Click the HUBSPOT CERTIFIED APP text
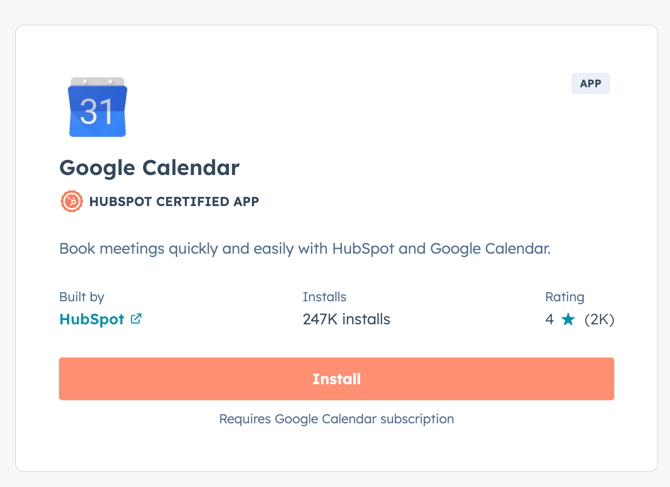 (174, 201)
